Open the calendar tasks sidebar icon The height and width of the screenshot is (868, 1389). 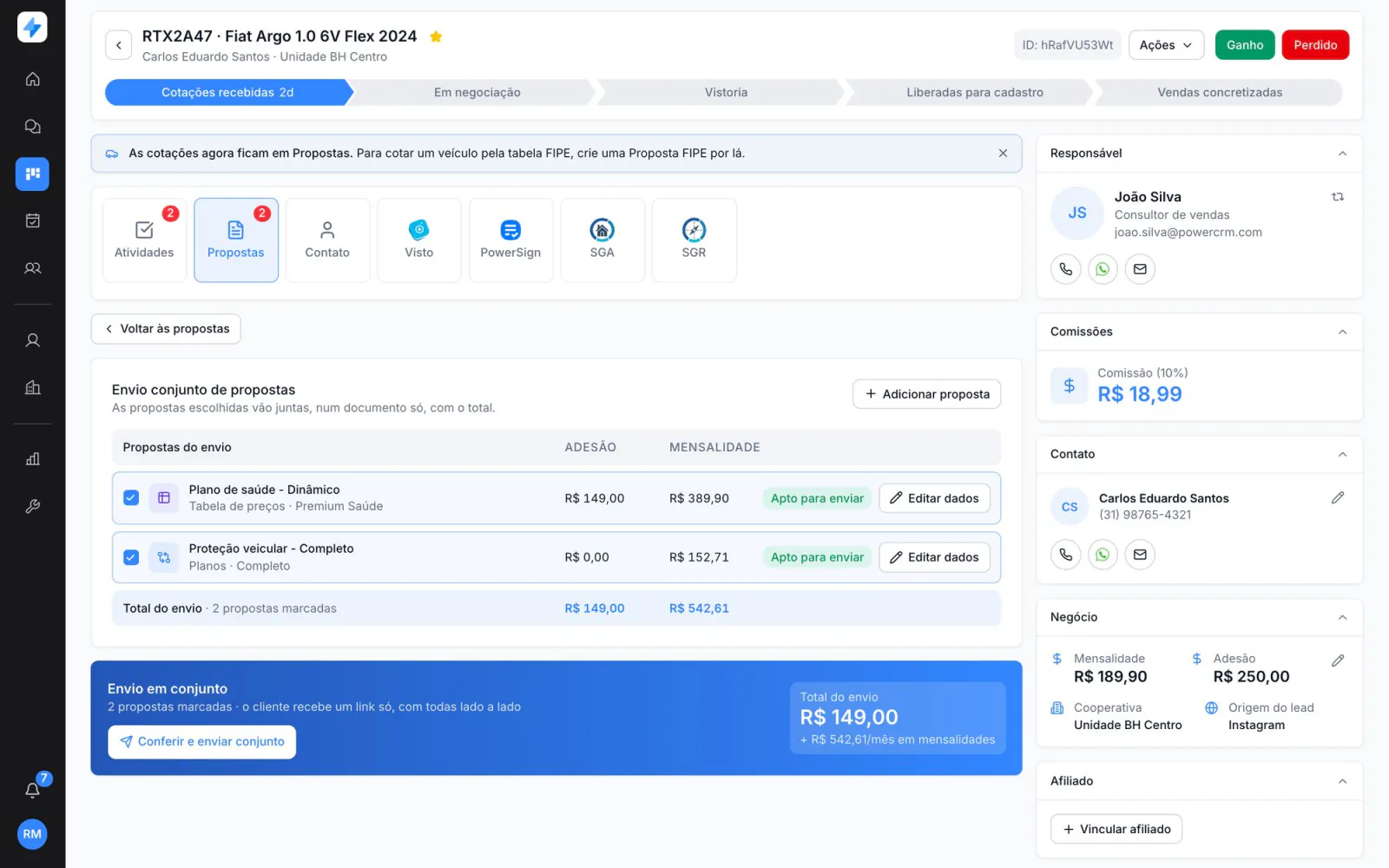[32, 220]
